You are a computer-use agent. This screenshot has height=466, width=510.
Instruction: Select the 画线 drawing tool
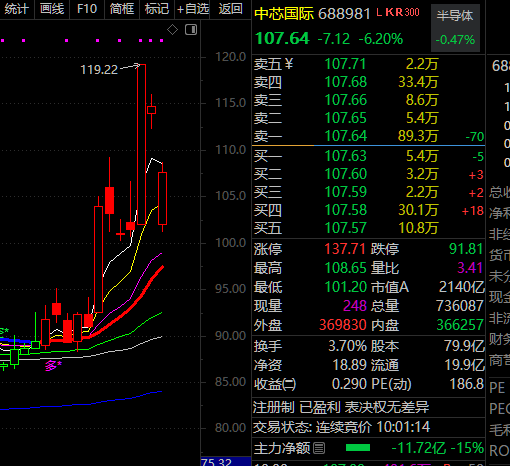[x=52, y=9]
